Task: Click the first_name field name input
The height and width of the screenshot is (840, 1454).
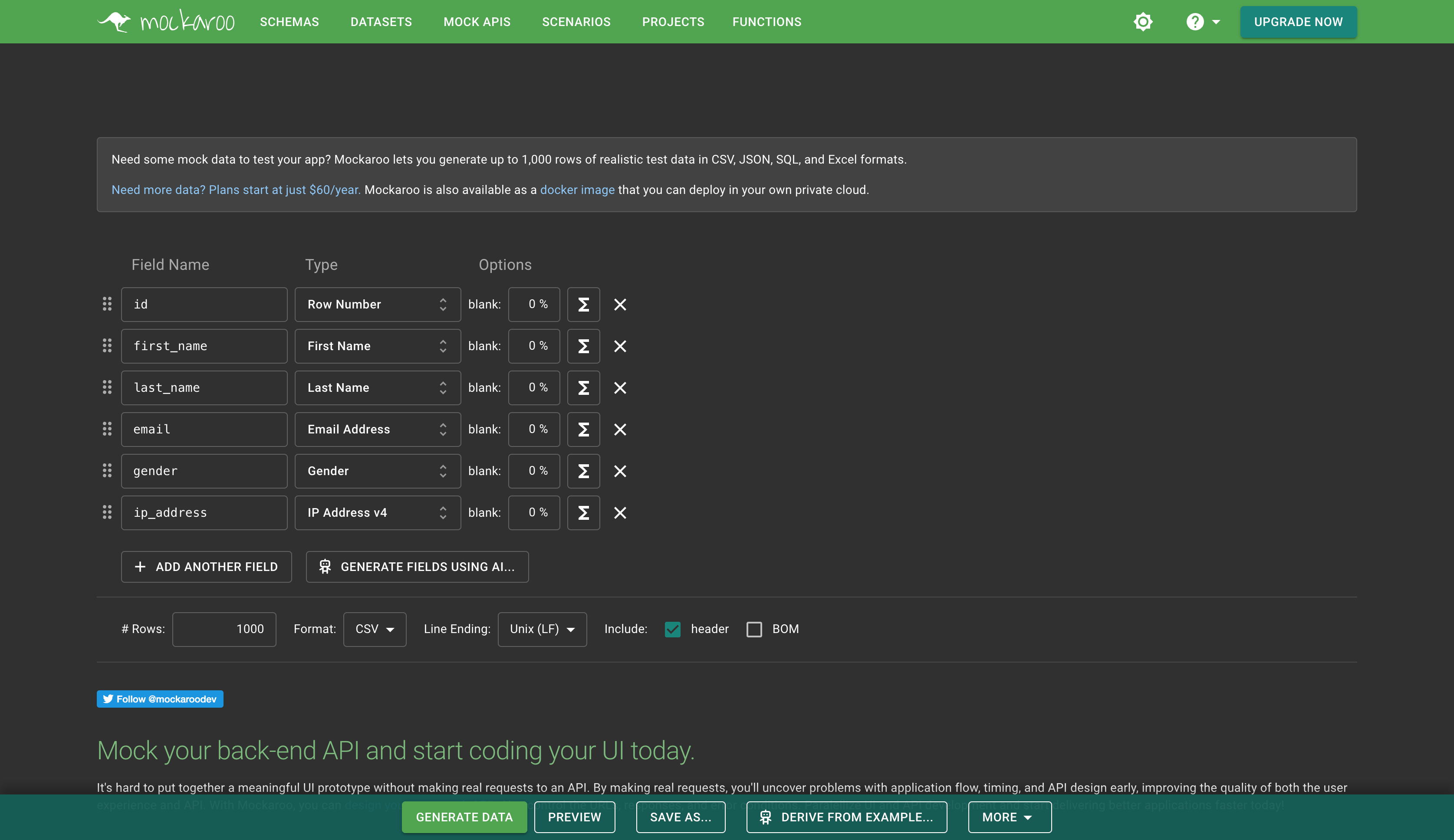Action: (x=204, y=345)
